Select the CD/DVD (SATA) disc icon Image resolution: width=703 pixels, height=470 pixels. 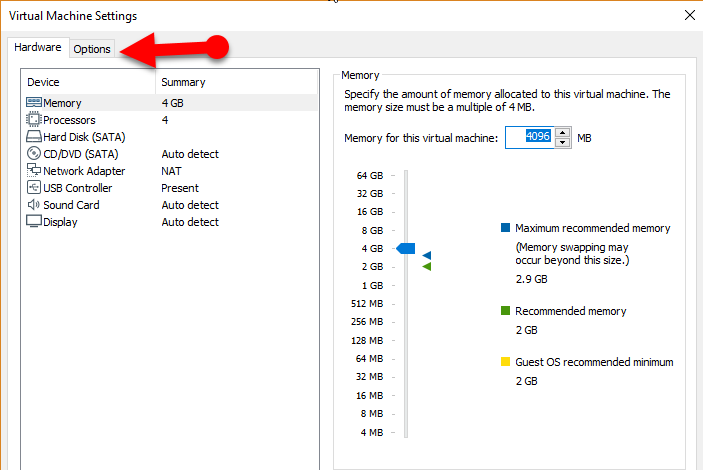tap(34, 154)
